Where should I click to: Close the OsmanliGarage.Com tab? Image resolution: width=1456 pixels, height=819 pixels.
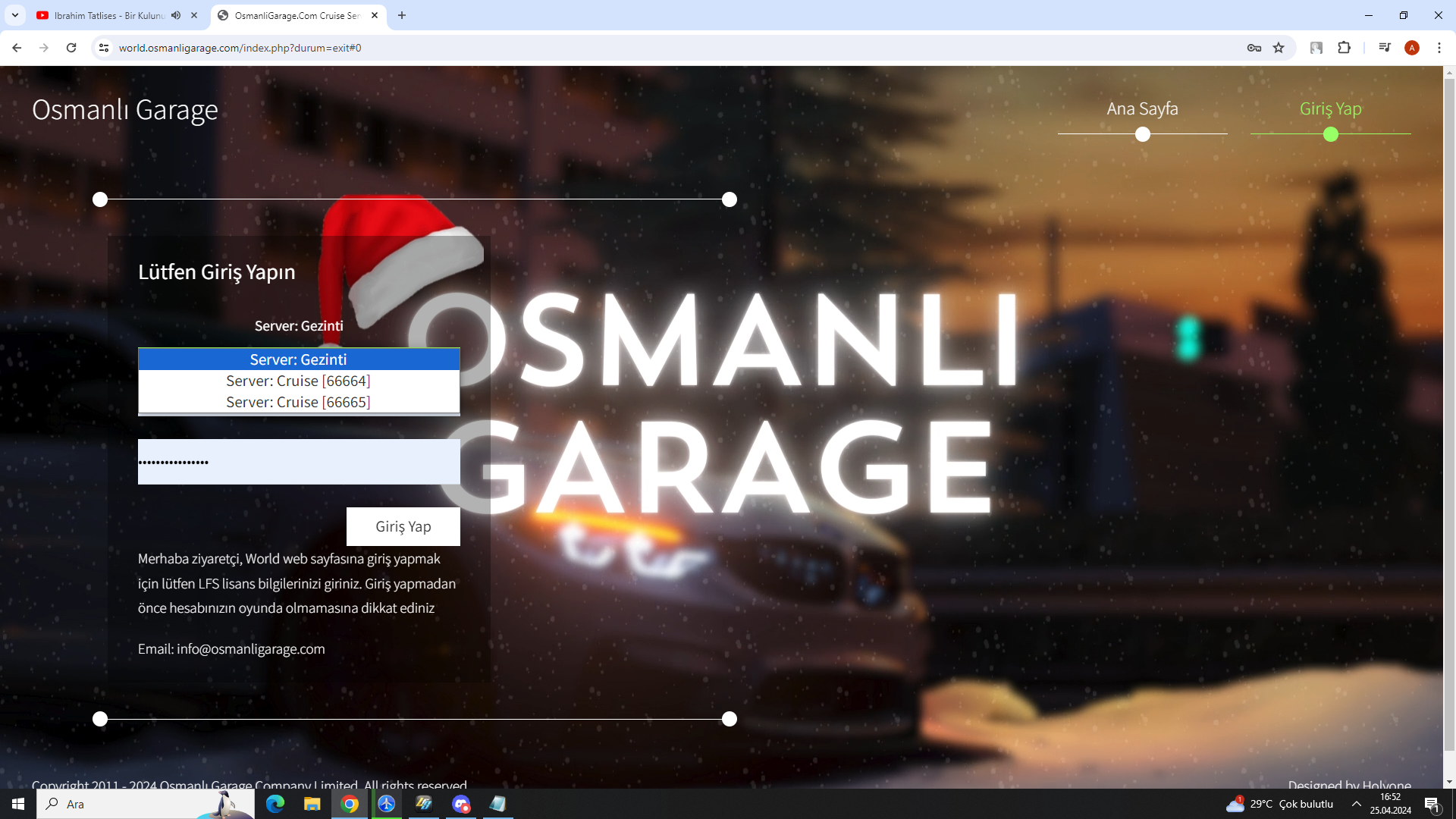coord(375,15)
